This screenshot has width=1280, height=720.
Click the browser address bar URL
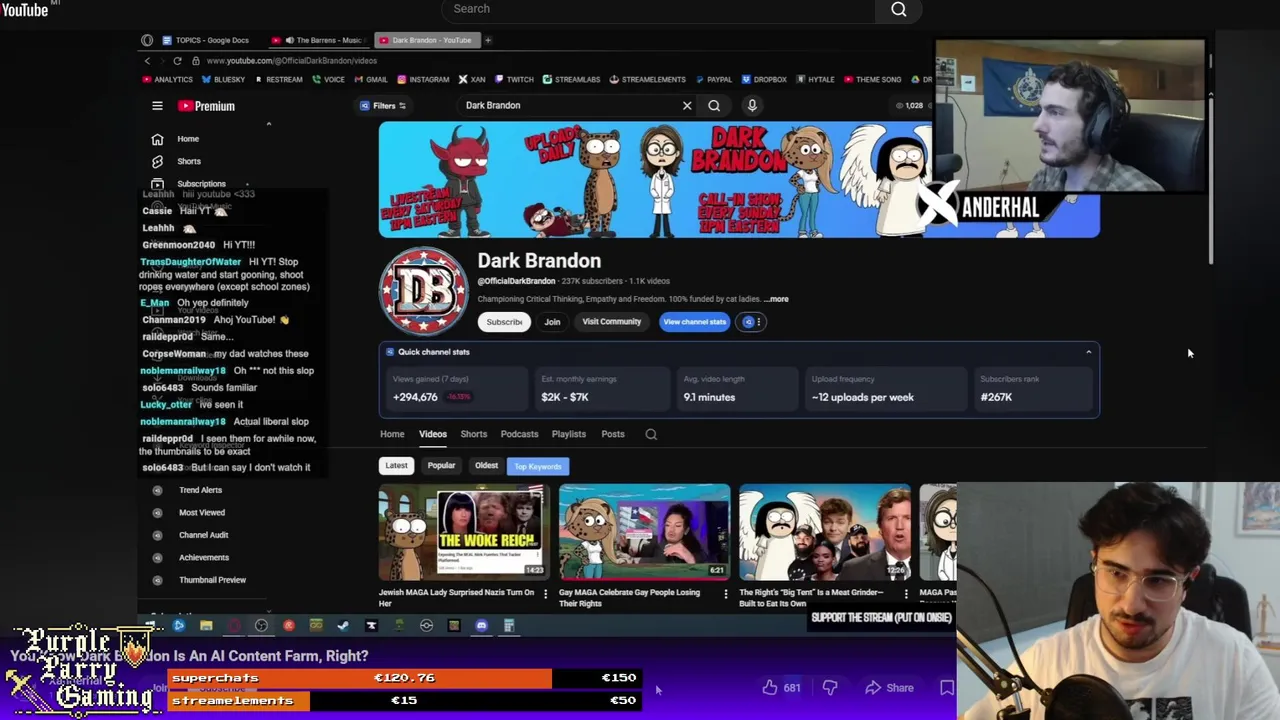292,61
